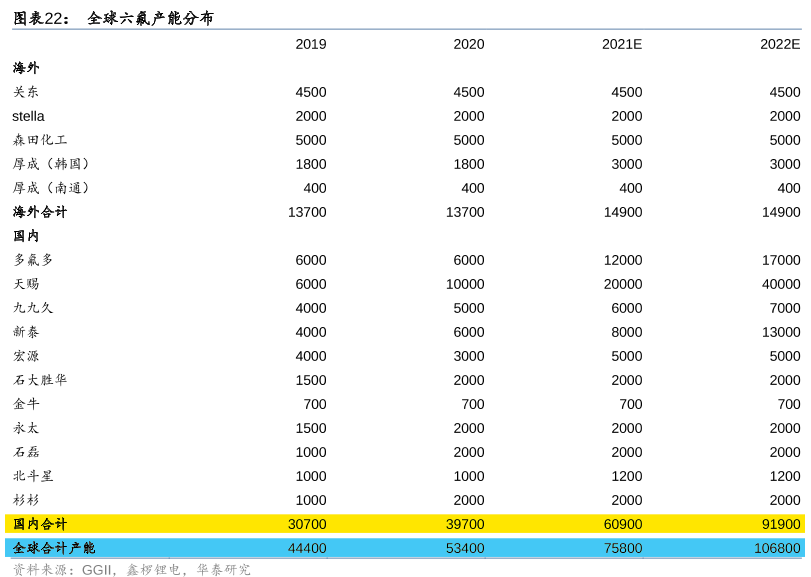Click 新泰 2021E value 8000

click(x=627, y=332)
